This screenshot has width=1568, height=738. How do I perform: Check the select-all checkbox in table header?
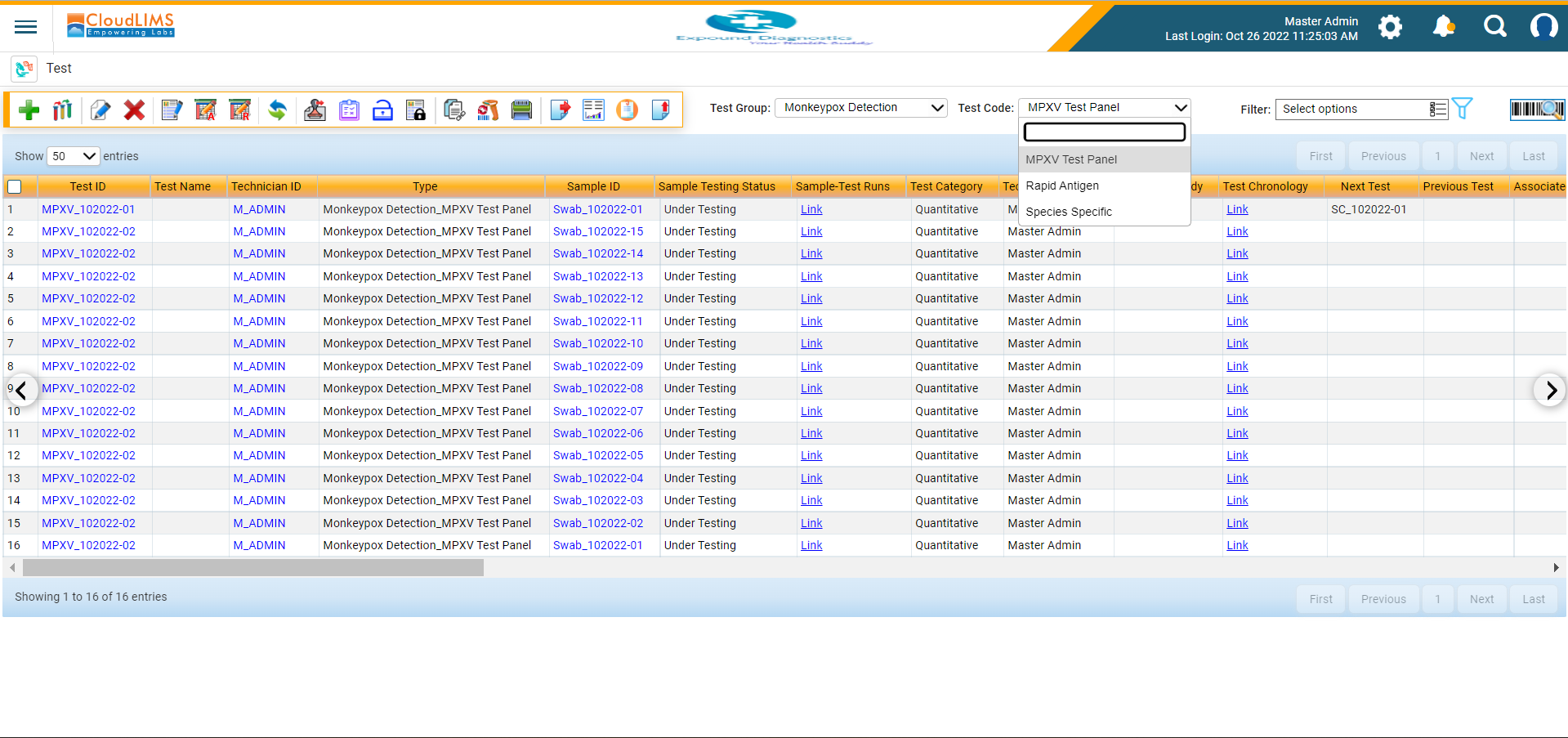click(15, 186)
